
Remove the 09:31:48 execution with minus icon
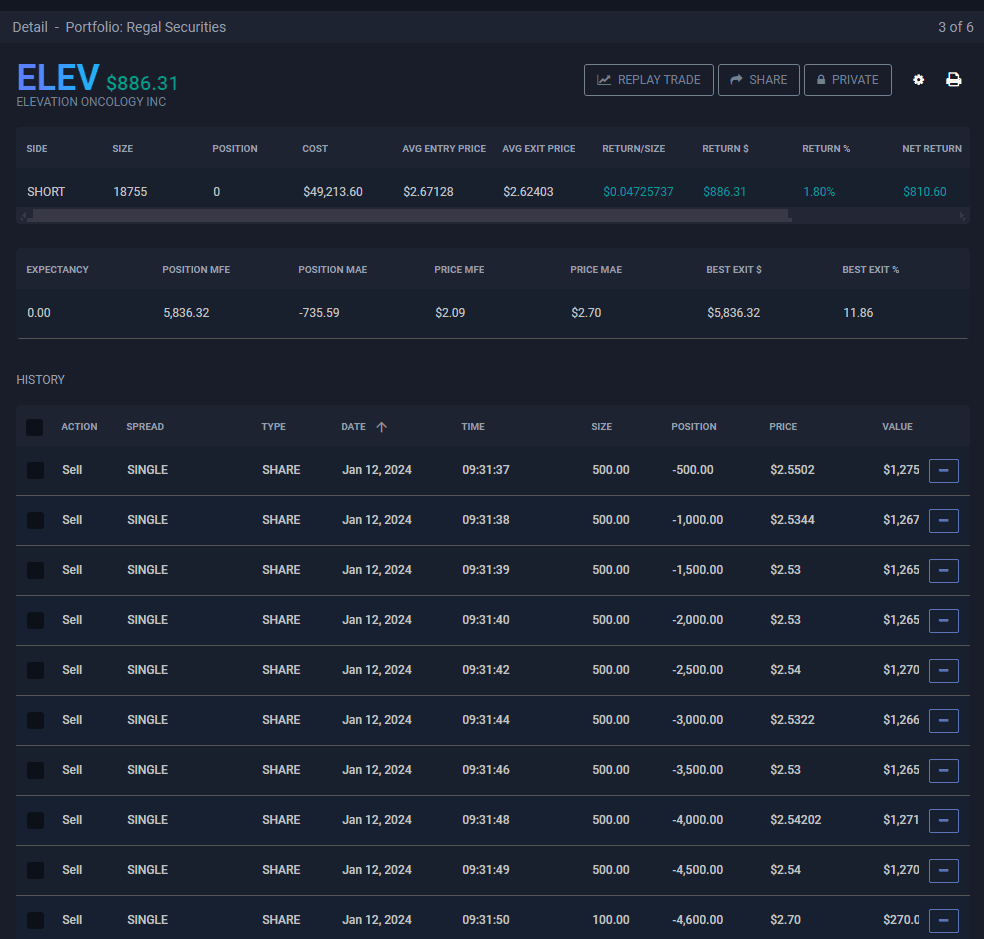pos(943,820)
